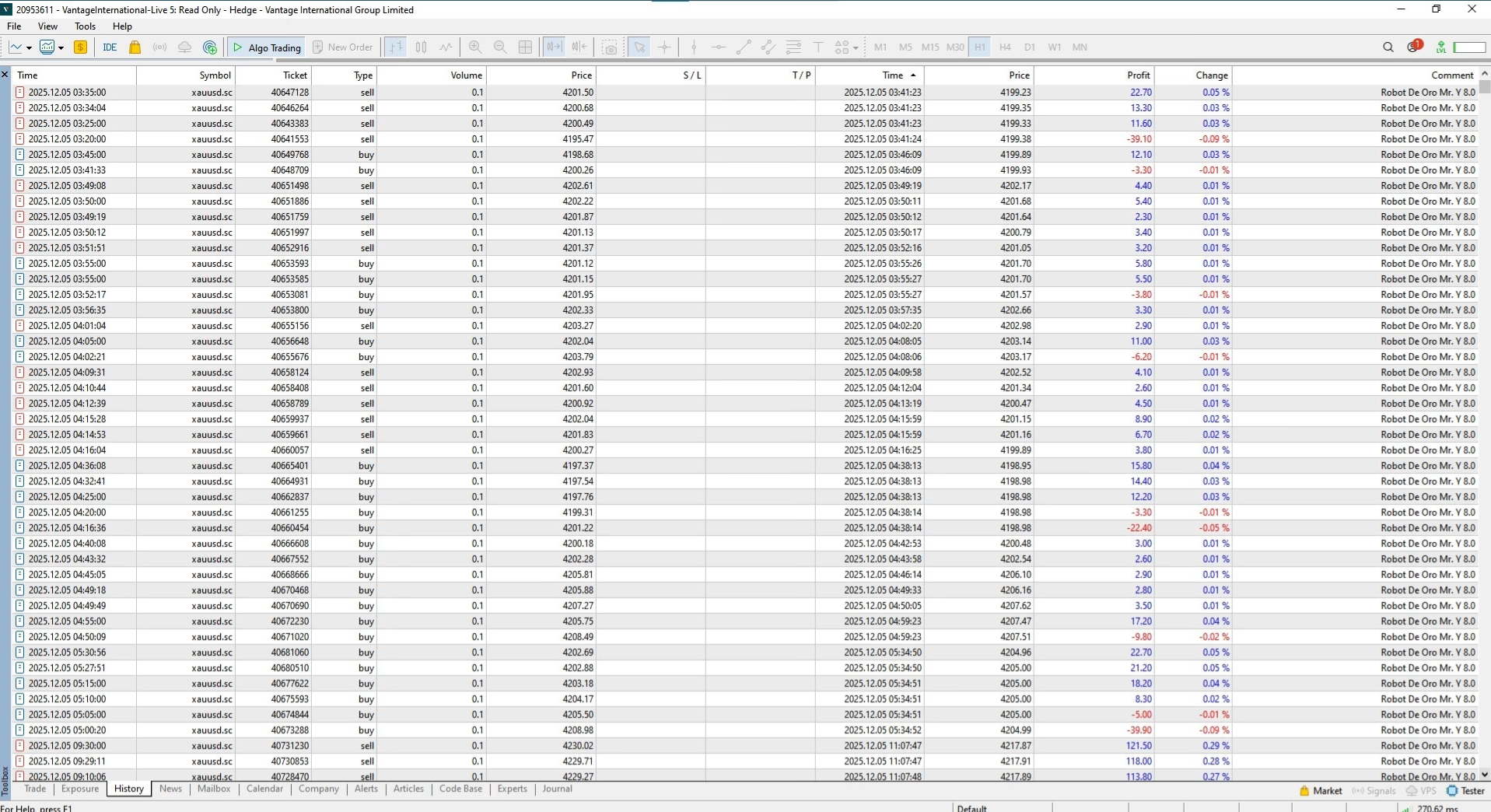Click the Signals broadcast icon in toolbar
The height and width of the screenshot is (812, 1491).
coord(159,47)
